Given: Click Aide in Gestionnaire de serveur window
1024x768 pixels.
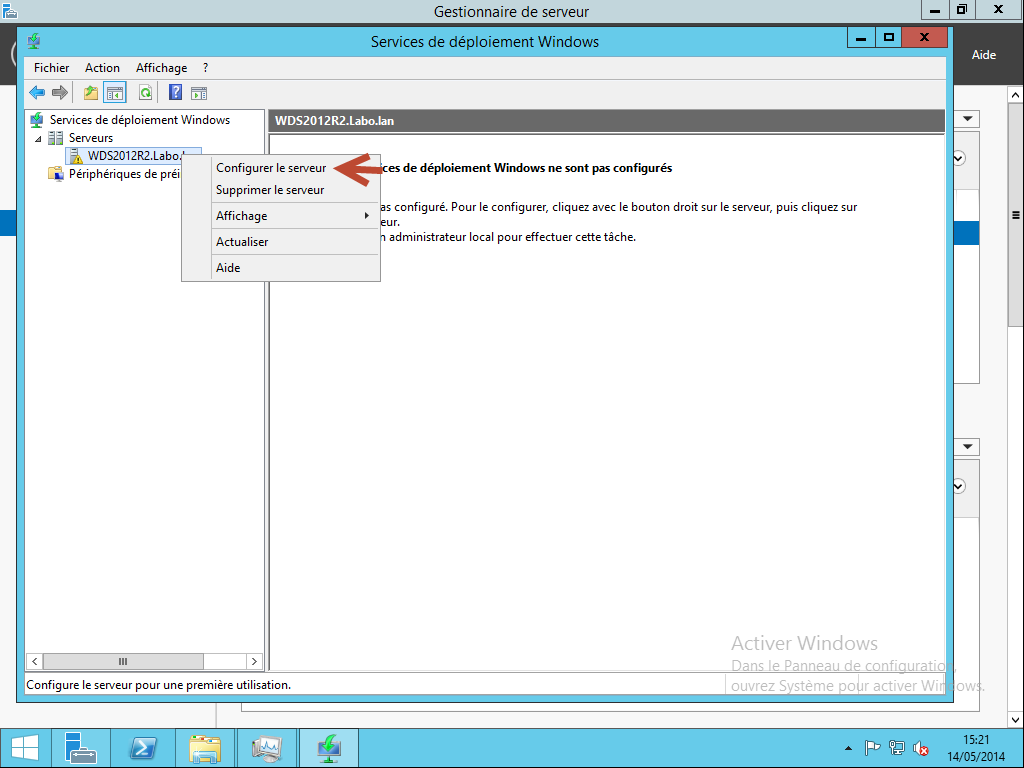Looking at the screenshot, I should point(984,55).
